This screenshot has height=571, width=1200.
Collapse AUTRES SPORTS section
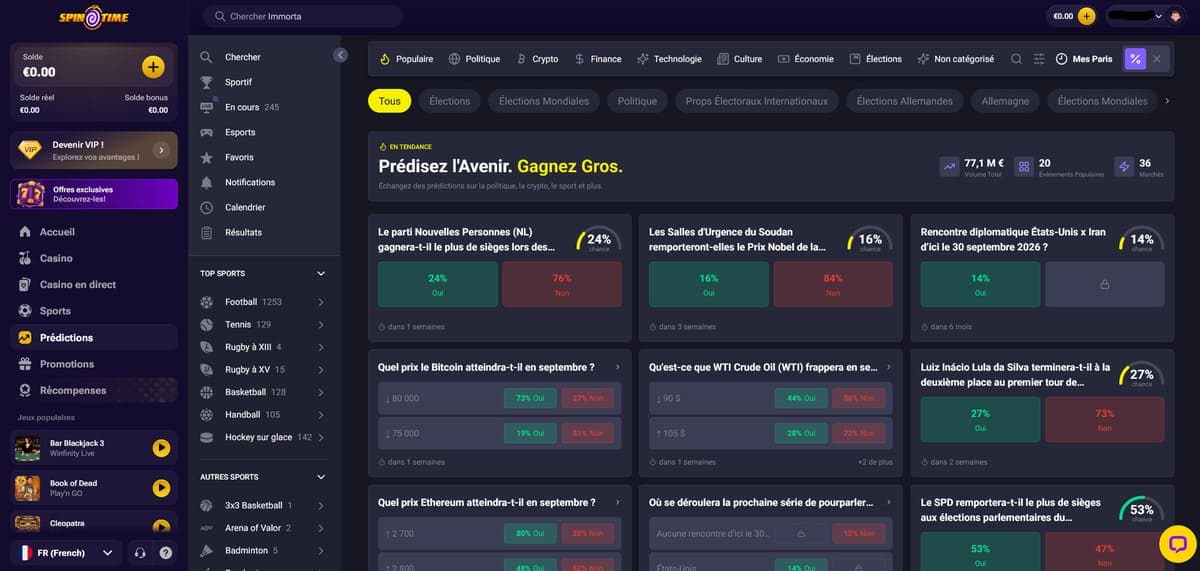[321, 477]
